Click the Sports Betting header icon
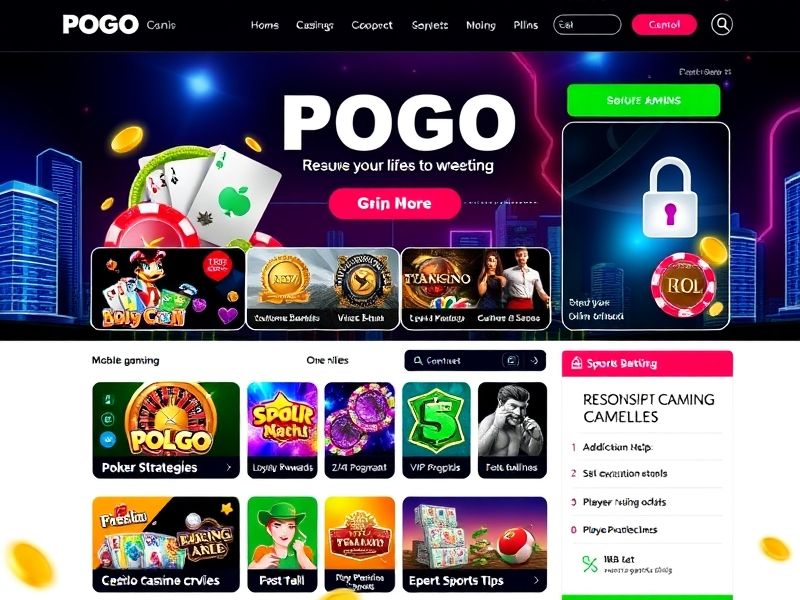Viewport: 800px width, 600px height. (577, 363)
